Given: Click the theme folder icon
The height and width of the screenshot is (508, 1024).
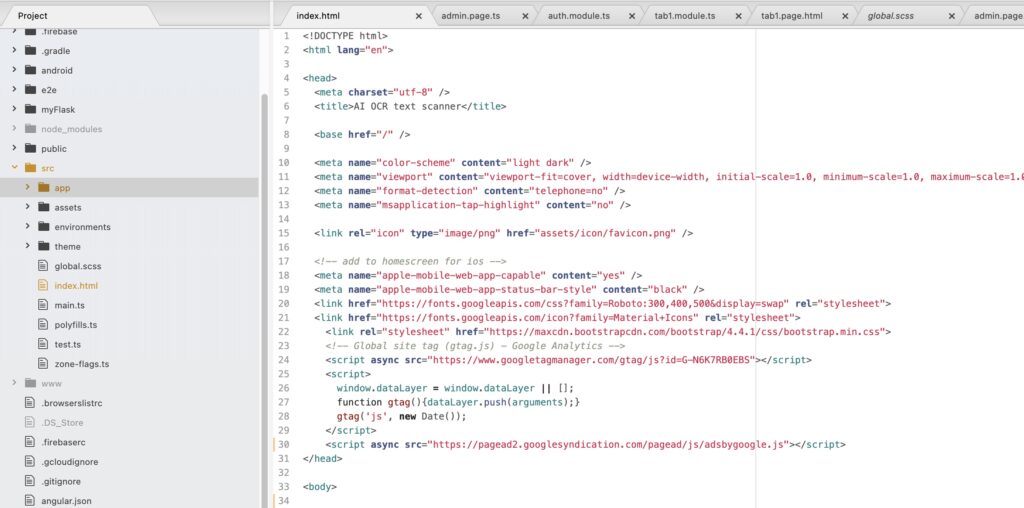Looking at the screenshot, I should 44,246.
